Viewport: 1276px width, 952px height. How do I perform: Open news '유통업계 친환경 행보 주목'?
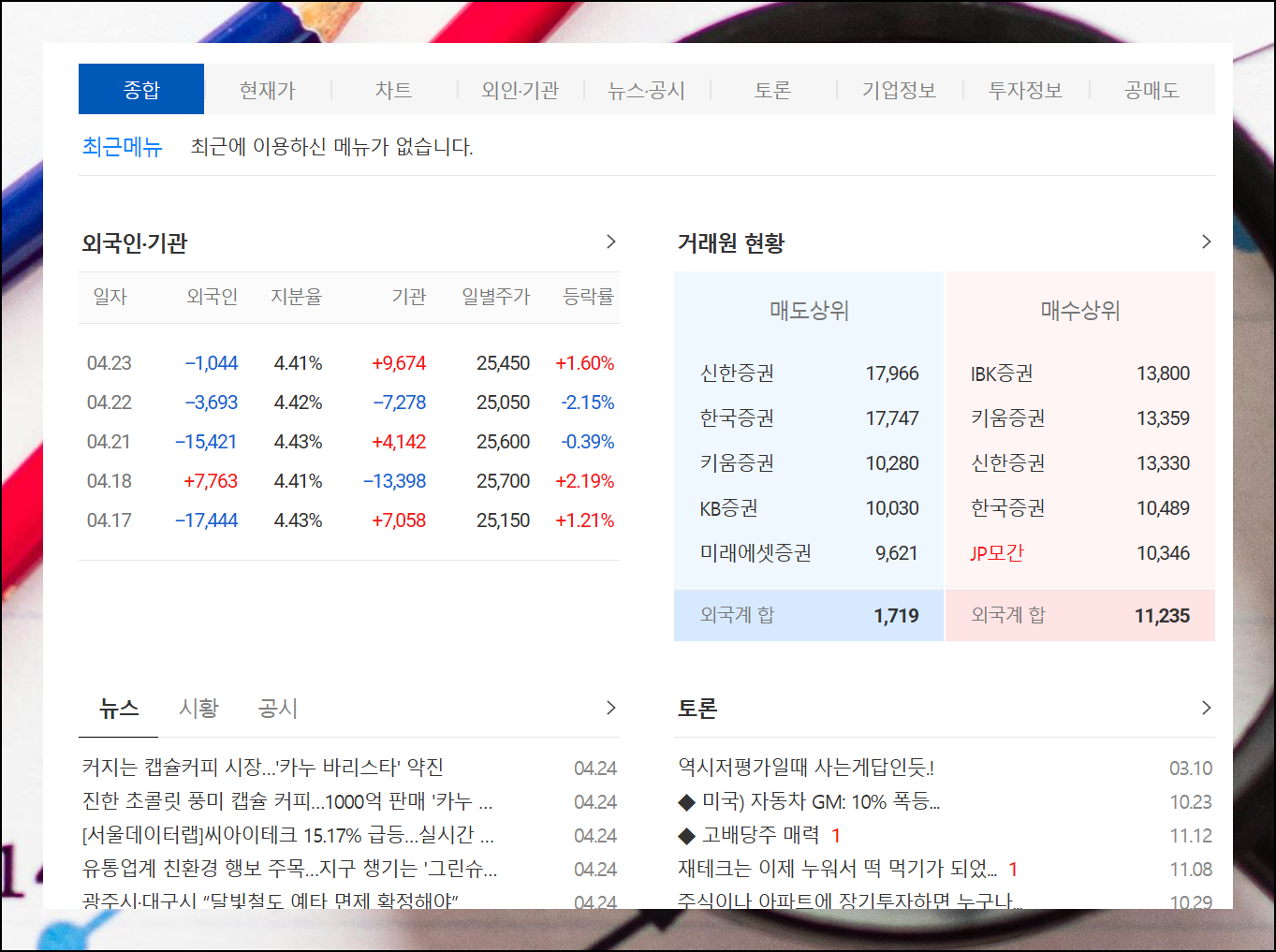tap(290, 869)
